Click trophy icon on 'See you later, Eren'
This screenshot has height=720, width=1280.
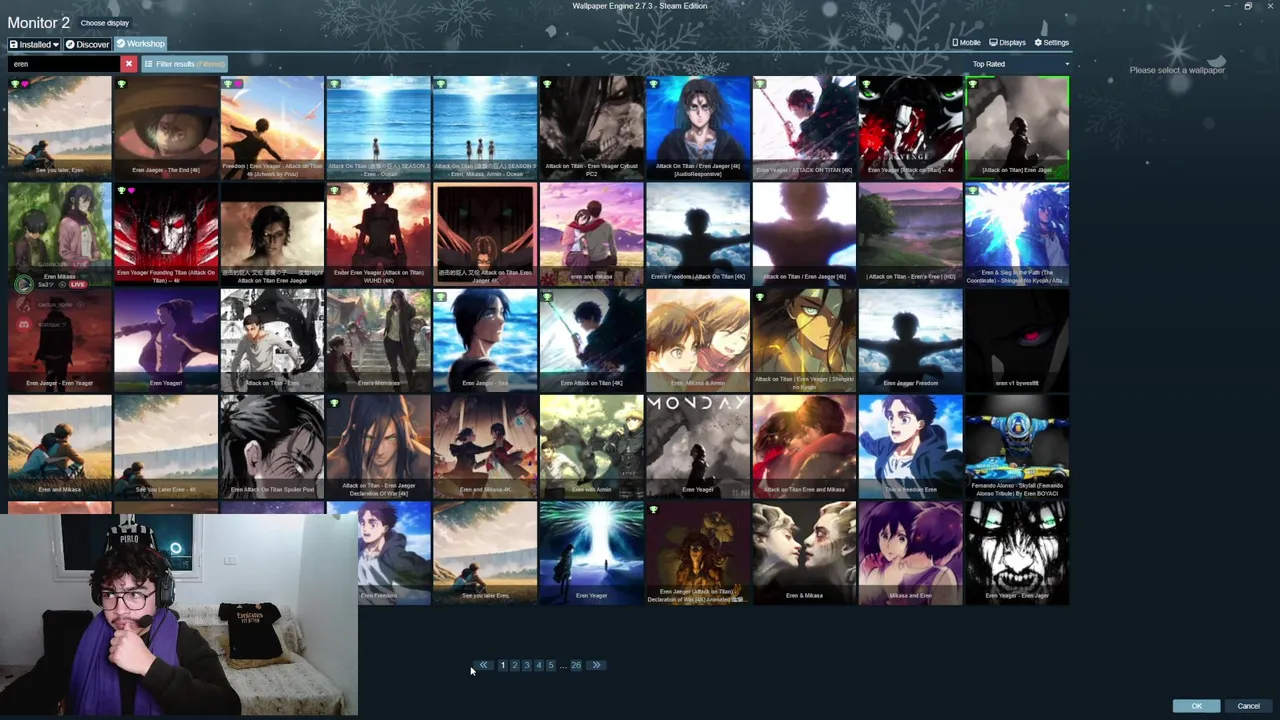click(14, 84)
